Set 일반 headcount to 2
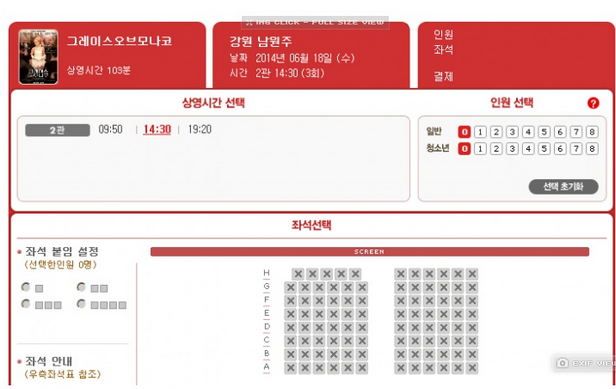This screenshot has height=389, width=616. click(x=496, y=132)
